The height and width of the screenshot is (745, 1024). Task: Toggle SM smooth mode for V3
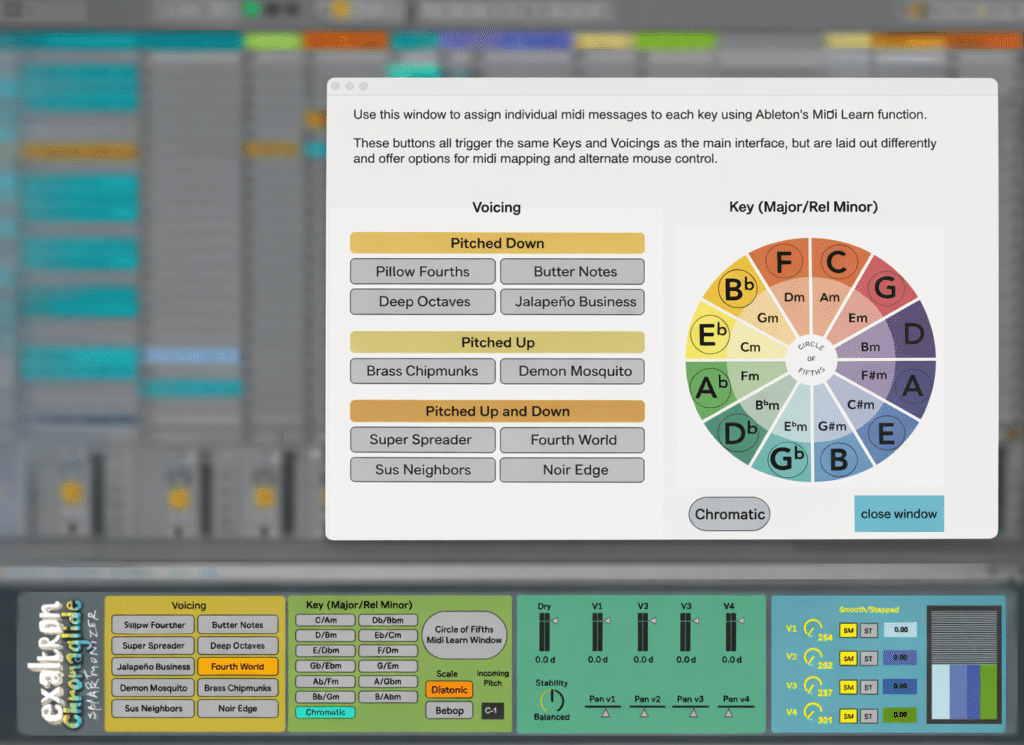848,687
